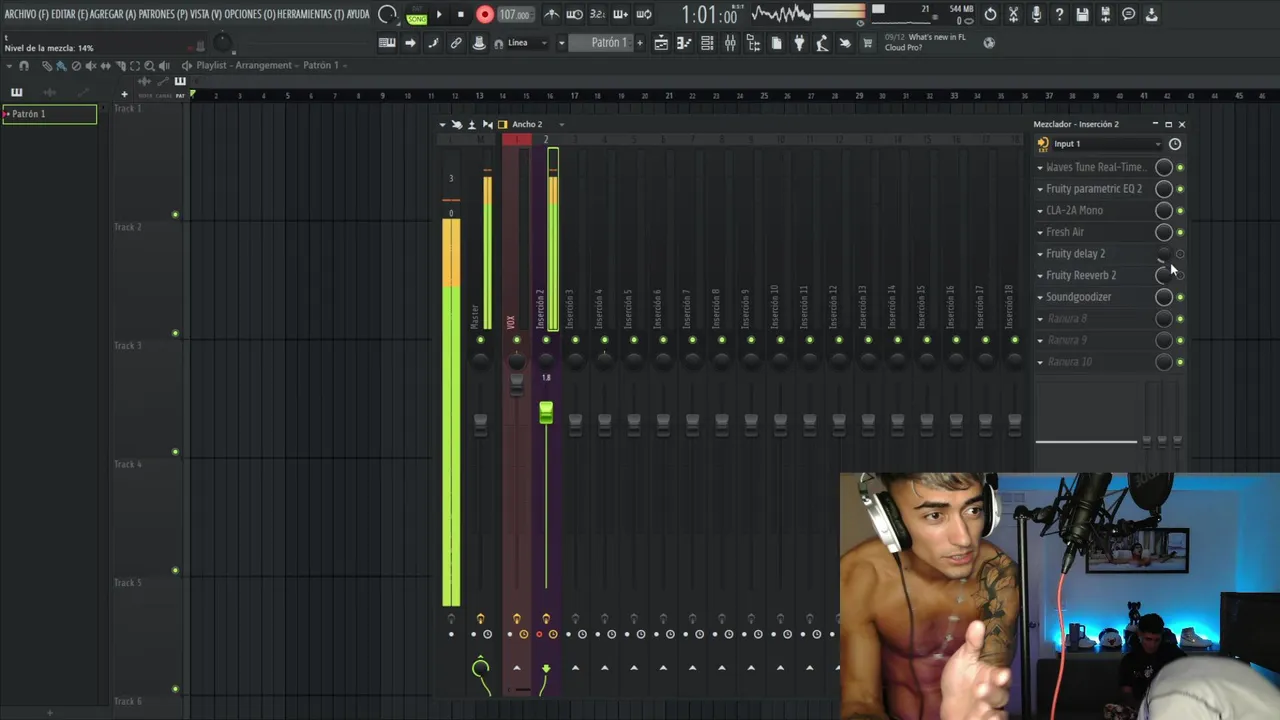Click the 107.000 tempo field
Image resolution: width=1280 pixels, height=720 pixels.
(514, 14)
